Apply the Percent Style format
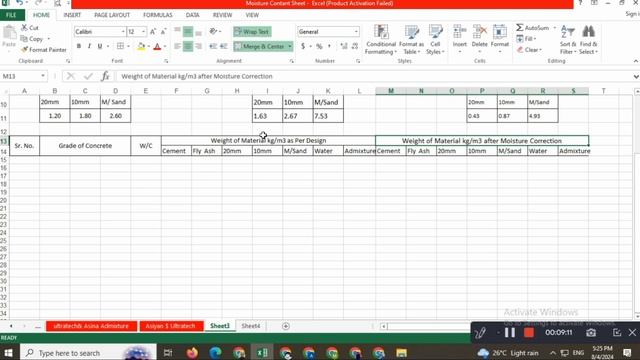 pyautogui.click(x=319, y=46)
